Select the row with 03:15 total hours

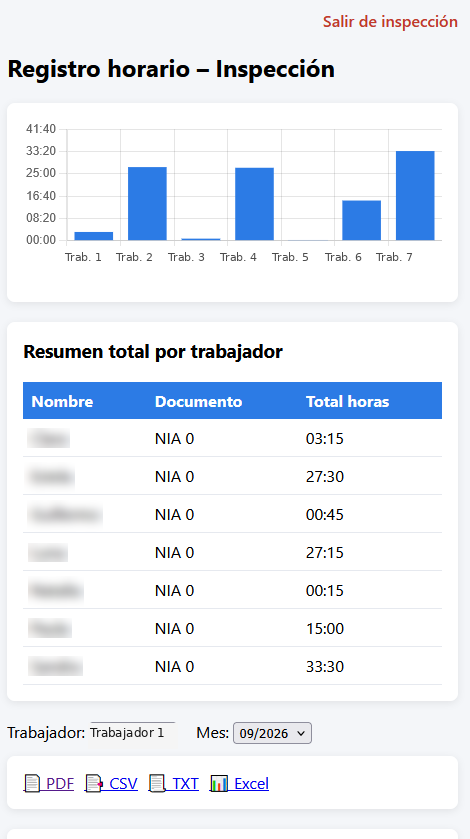click(232, 438)
